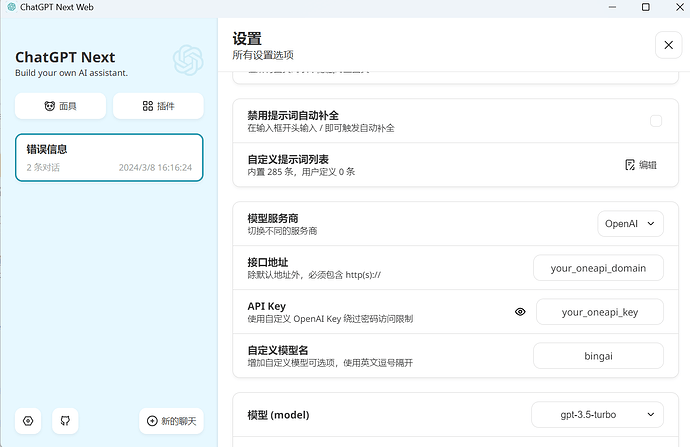Toggle API key visibility eye icon
690x447 pixels.
[x=520, y=312]
